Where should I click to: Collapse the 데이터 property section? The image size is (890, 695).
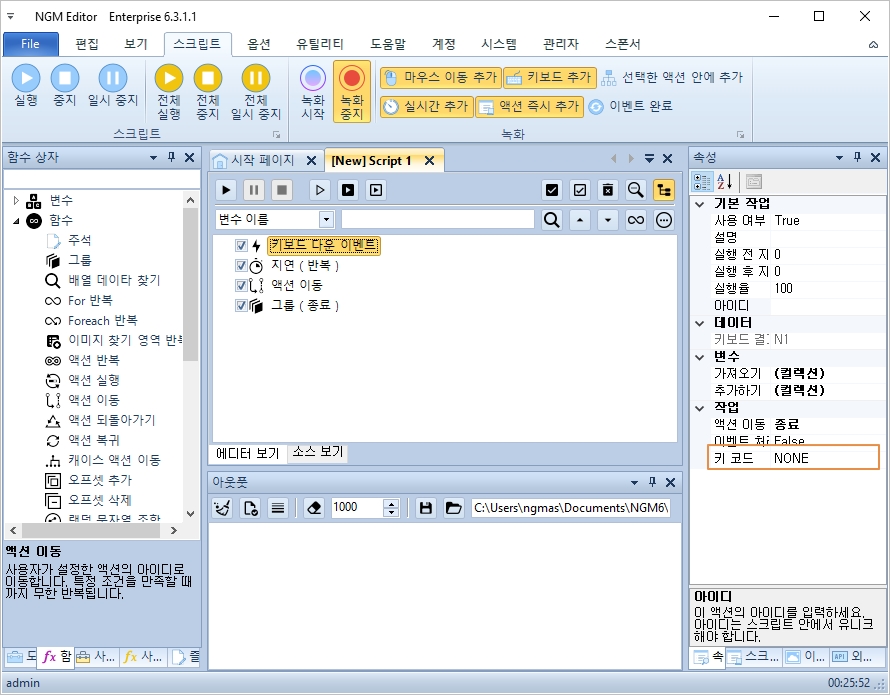pos(700,323)
